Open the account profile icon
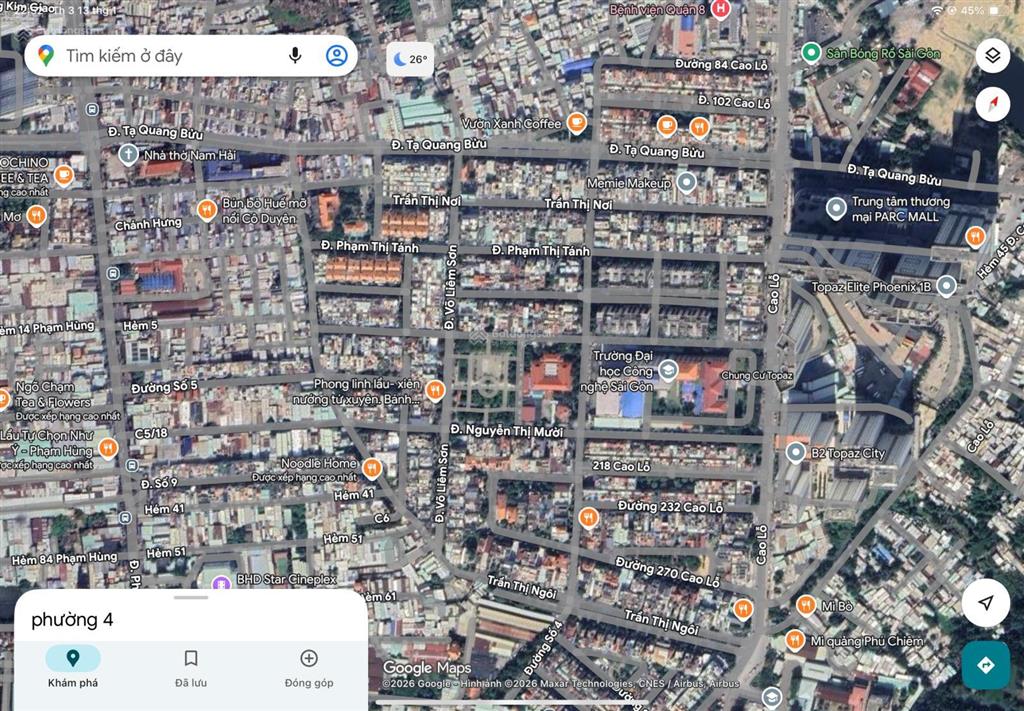The width and height of the screenshot is (1024, 711). pyautogui.click(x=337, y=56)
